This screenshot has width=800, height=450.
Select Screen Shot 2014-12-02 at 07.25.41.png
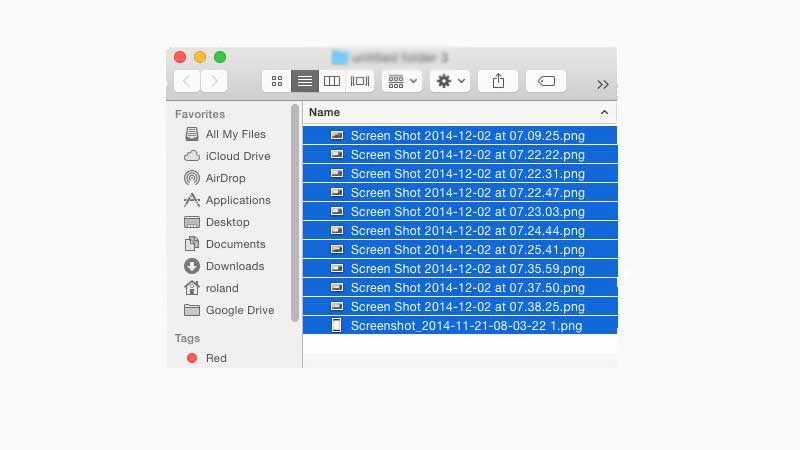tap(460, 249)
